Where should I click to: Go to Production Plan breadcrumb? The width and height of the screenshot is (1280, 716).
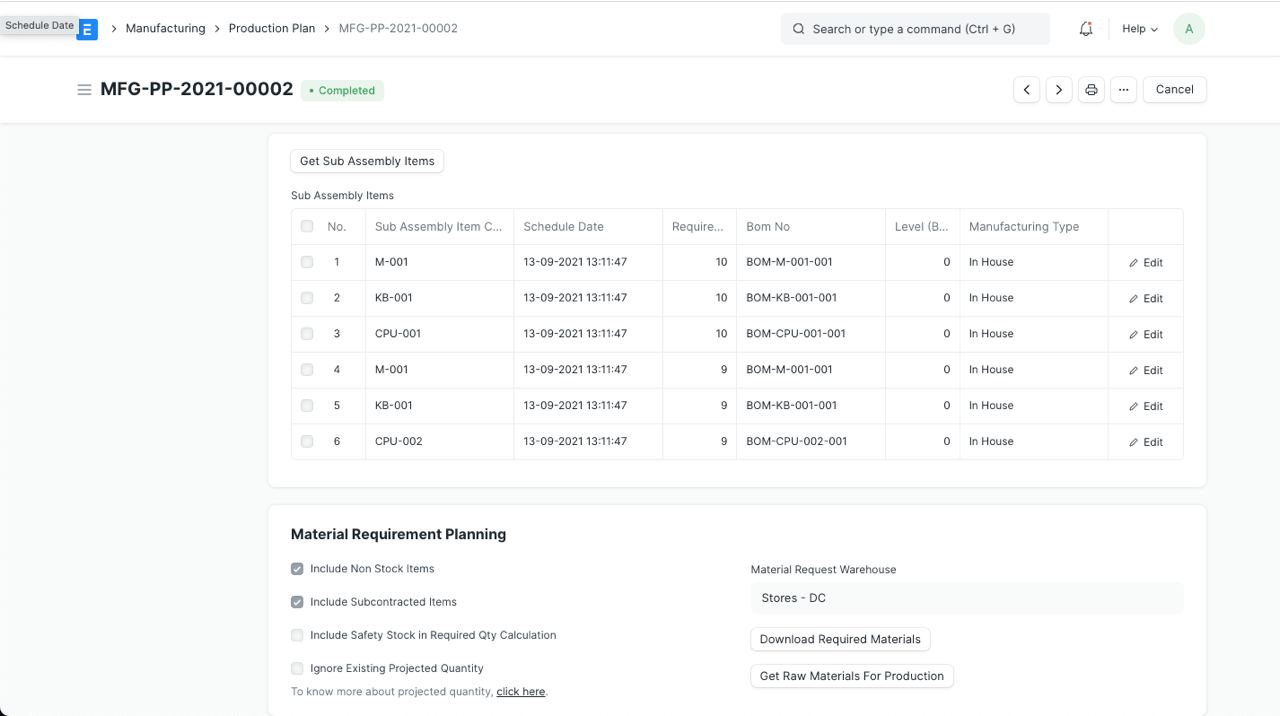click(x=272, y=28)
